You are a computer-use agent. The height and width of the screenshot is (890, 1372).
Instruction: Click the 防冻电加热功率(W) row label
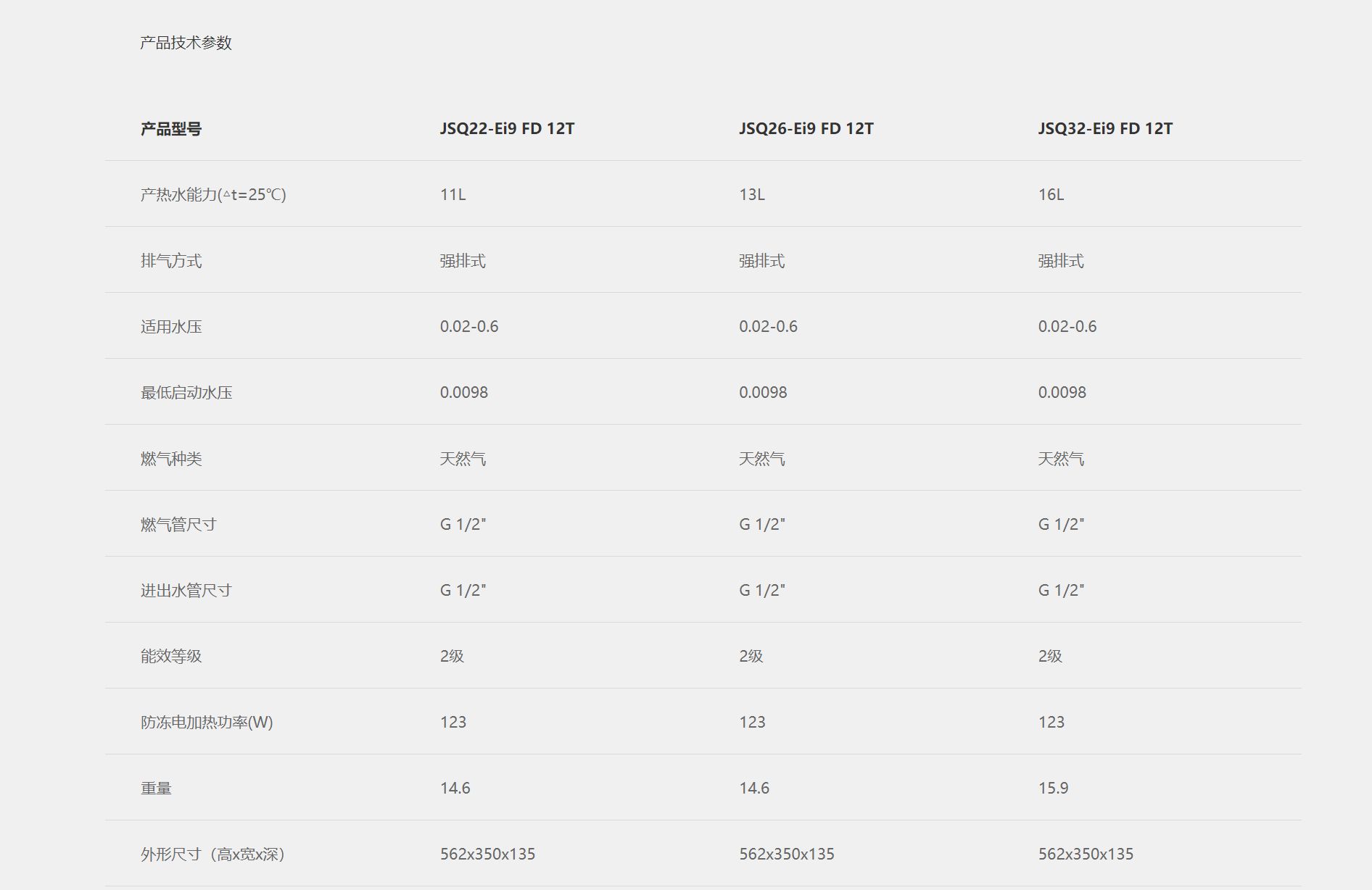[x=207, y=722]
